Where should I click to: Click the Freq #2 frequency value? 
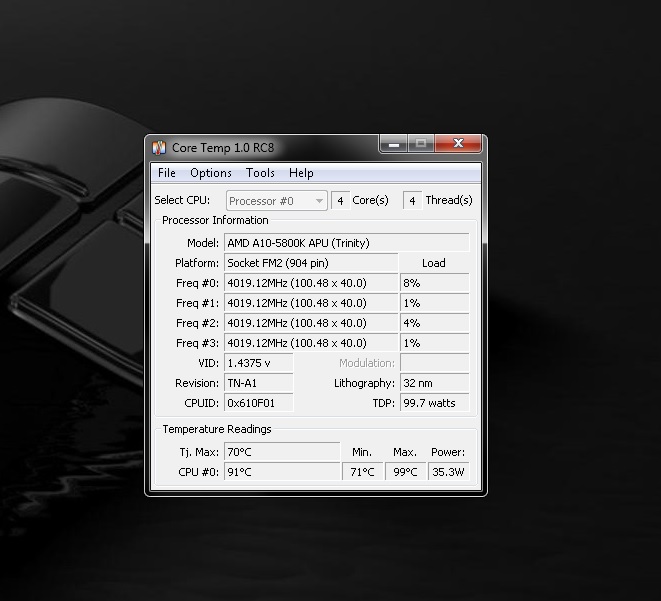pos(311,323)
